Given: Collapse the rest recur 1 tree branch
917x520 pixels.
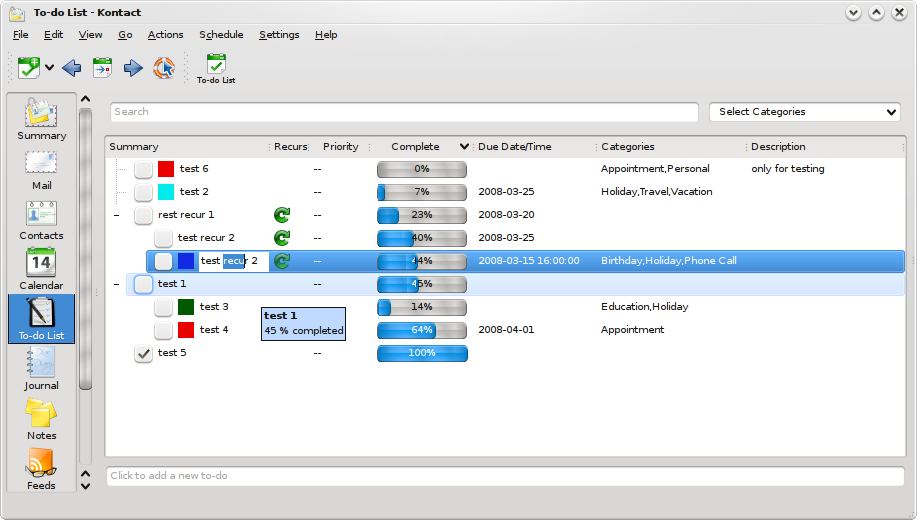Looking at the screenshot, I should [x=117, y=215].
